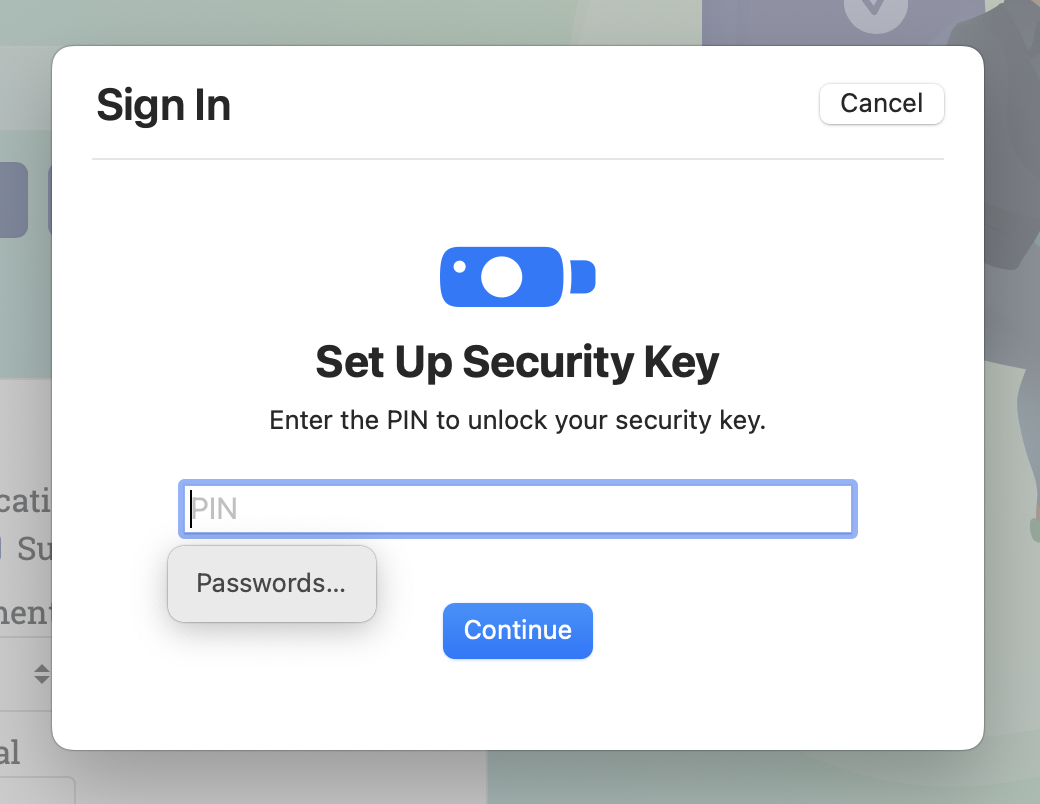1040x804 pixels.
Task: Click the white circle inside the key icon
Action: 500,276
